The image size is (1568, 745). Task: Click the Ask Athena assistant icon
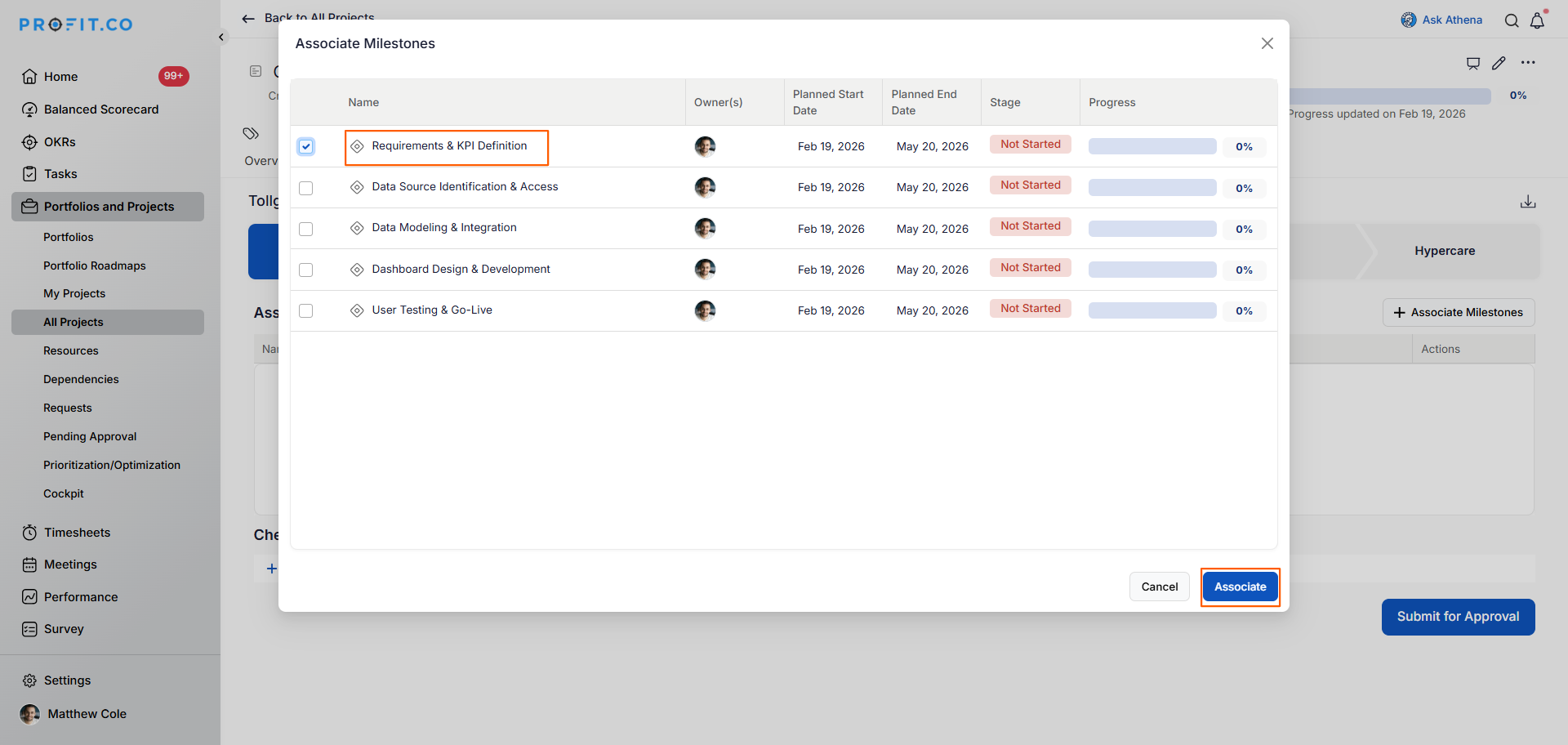[1409, 20]
